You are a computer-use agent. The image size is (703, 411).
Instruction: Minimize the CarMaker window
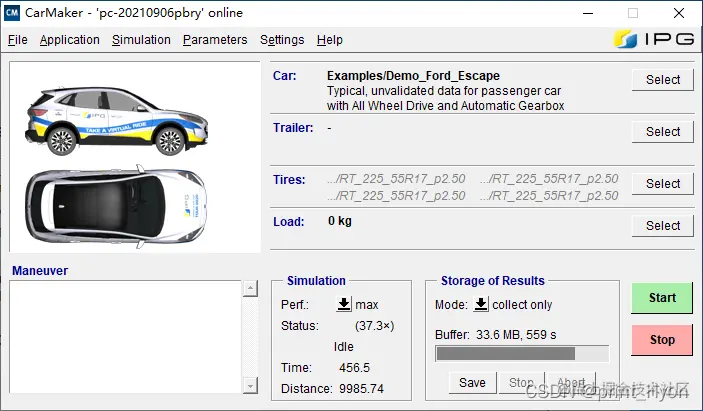tap(588, 13)
